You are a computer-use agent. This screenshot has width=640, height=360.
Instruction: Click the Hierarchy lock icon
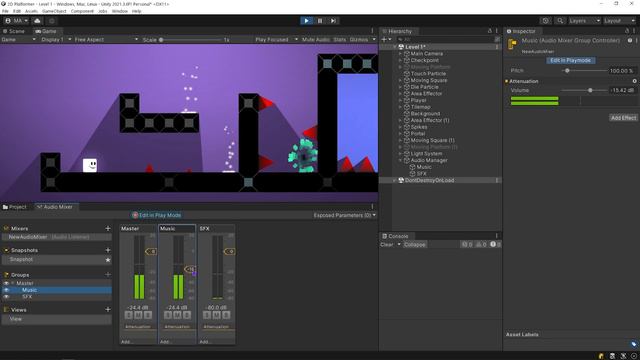[x=490, y=31]
